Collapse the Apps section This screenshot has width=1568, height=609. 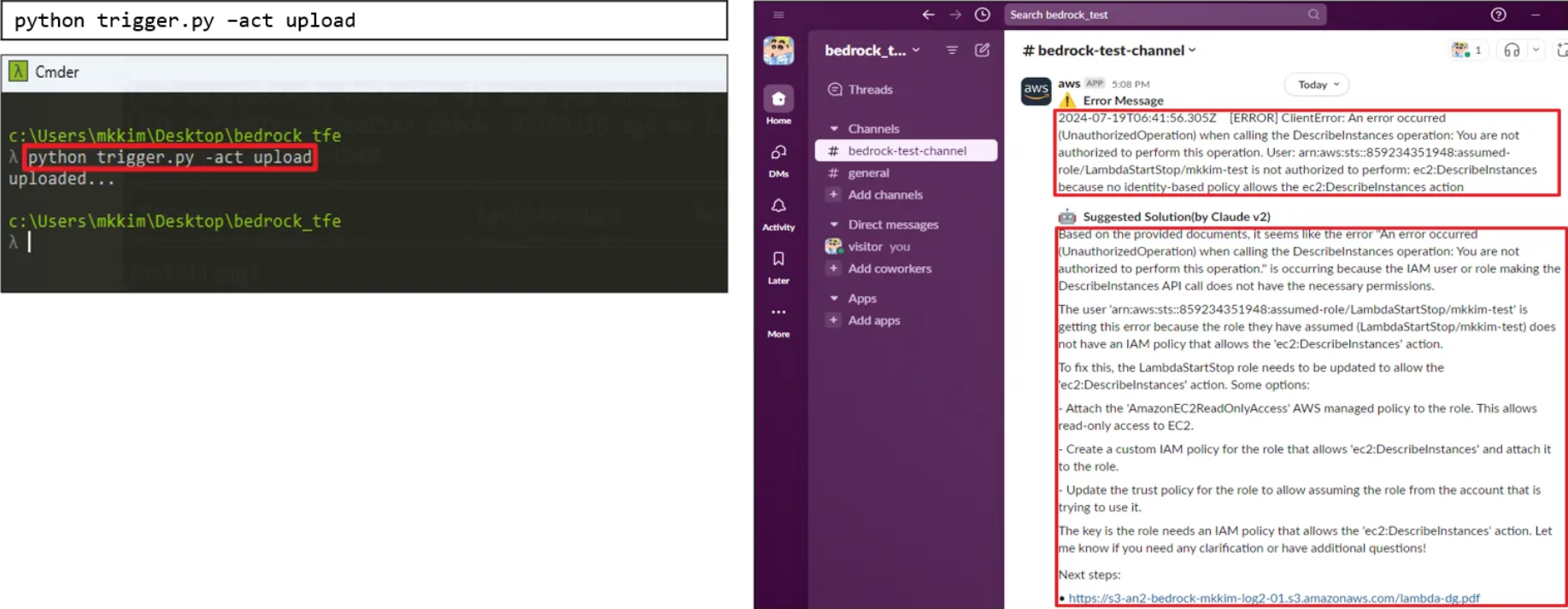coord(834,299)
